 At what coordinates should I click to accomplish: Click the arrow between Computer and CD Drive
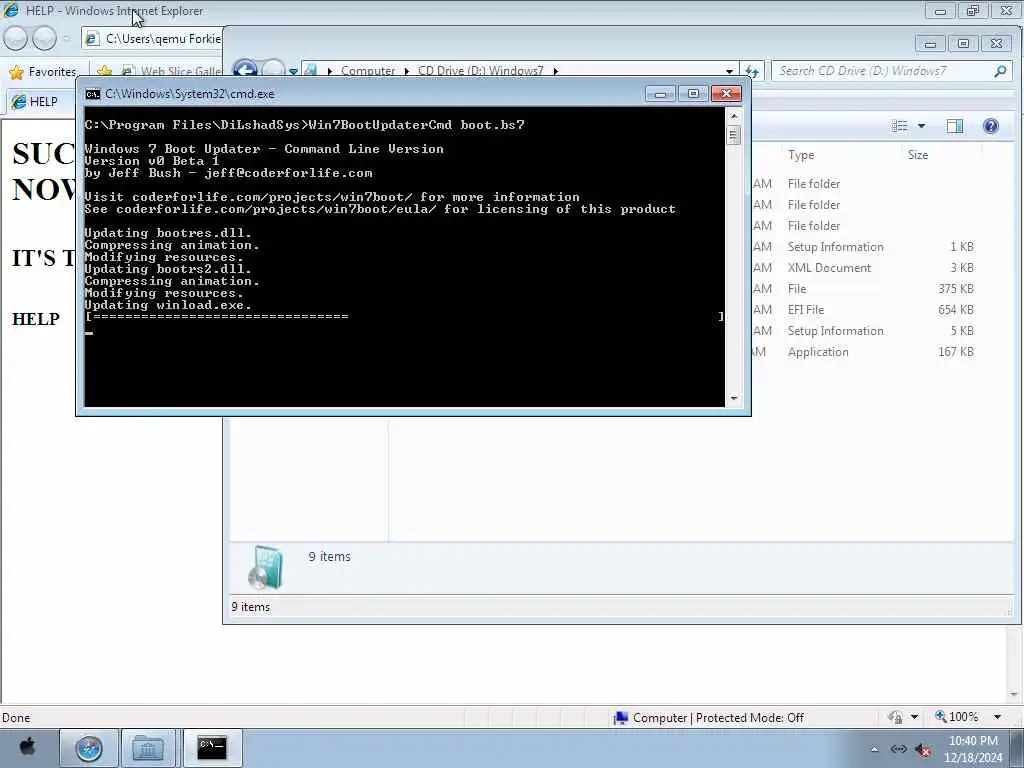pyautogui.click(x=406, y=71)
